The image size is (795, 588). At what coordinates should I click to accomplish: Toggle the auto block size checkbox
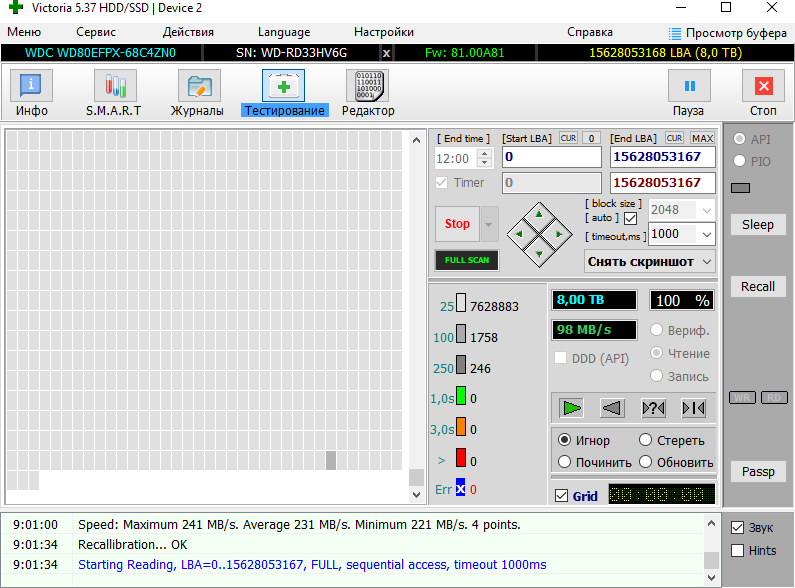pyautogui.click(x=631, y=218)
